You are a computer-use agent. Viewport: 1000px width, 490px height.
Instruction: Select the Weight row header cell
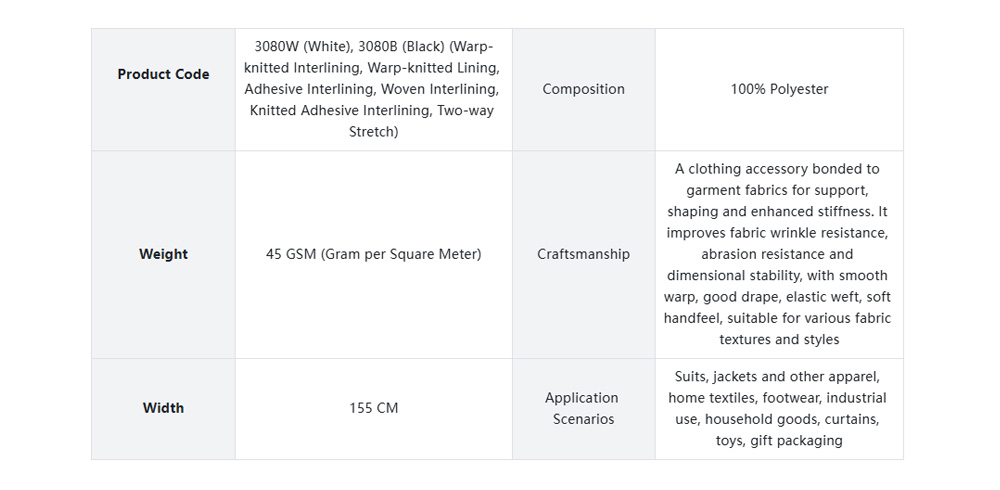pyautogui.click(x=163, y=254)
